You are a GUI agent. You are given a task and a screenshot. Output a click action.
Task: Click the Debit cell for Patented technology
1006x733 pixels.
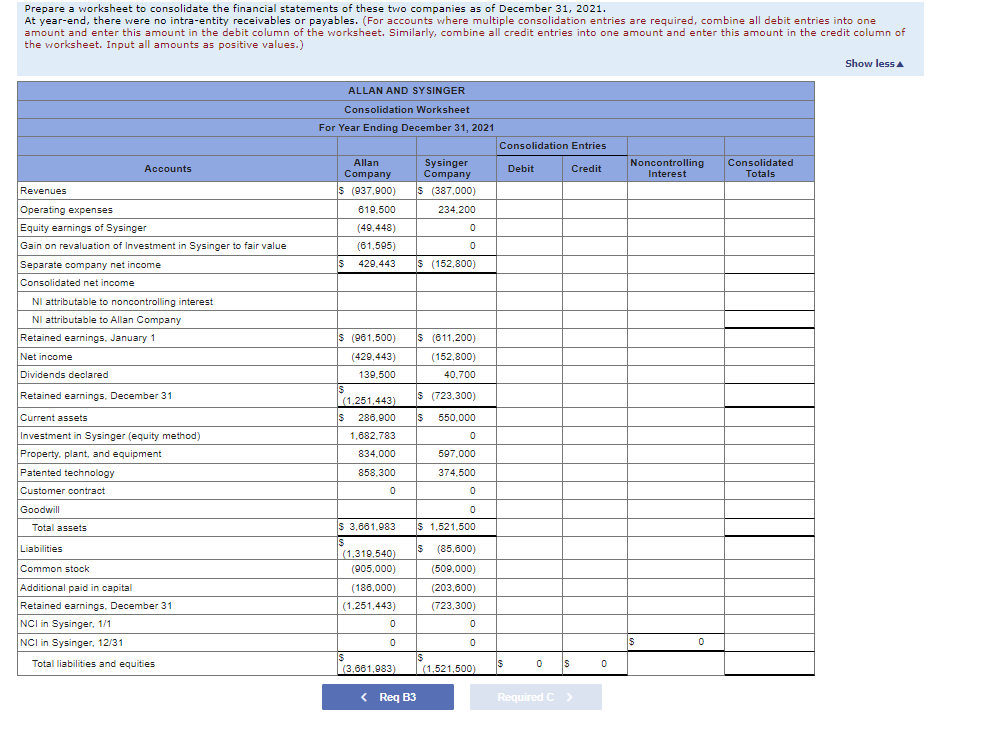[527, 472]
